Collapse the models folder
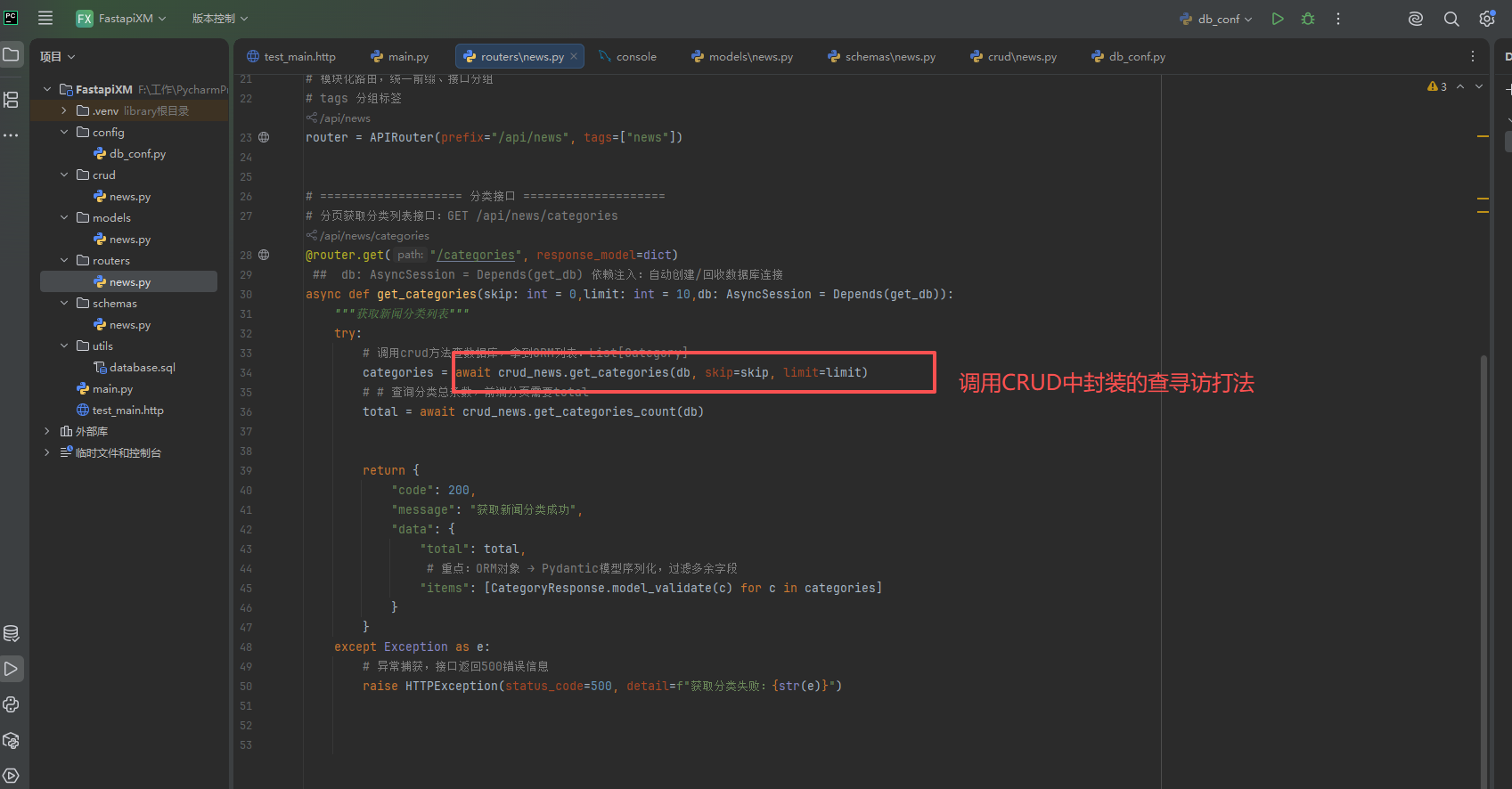Viewport: 1512px width, 789px height. [x=64, y=217]
